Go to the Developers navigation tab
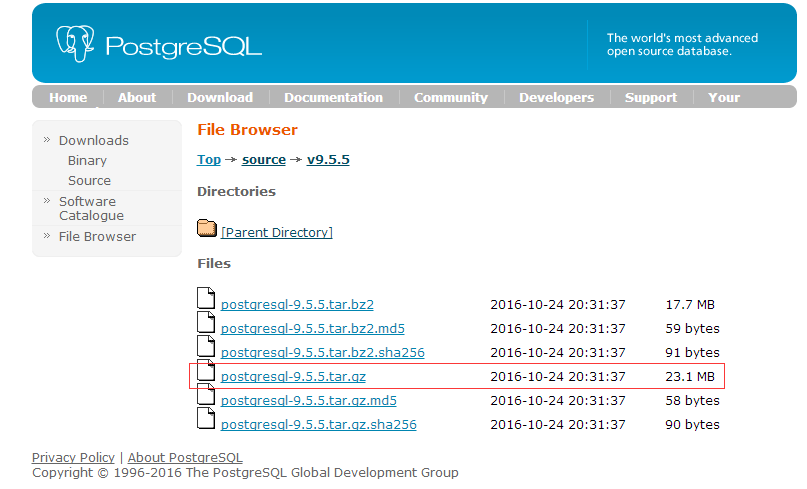 (x=556, y=97)
